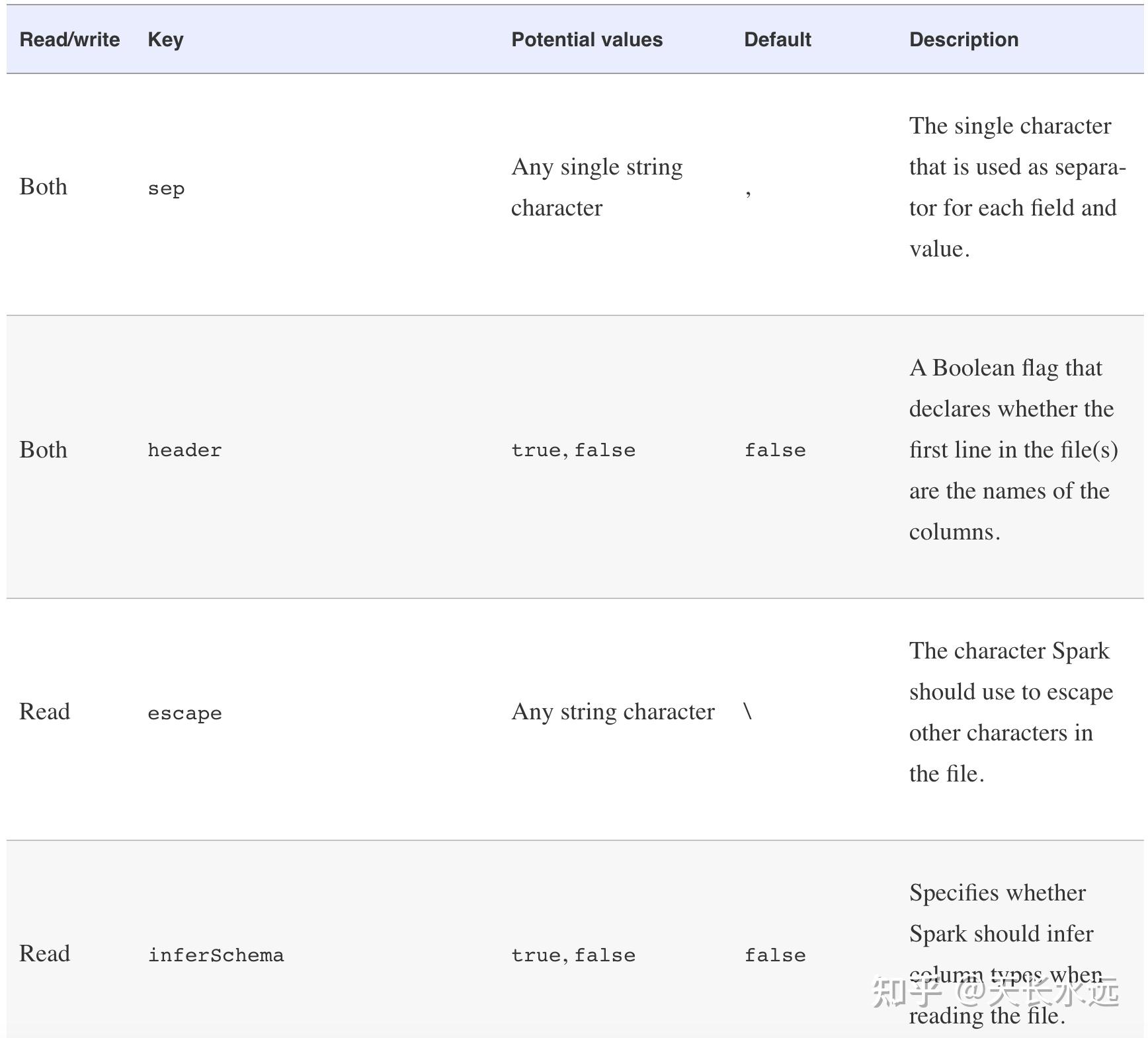
Task: Click the "Key" column header
Action: click(165, 40)
